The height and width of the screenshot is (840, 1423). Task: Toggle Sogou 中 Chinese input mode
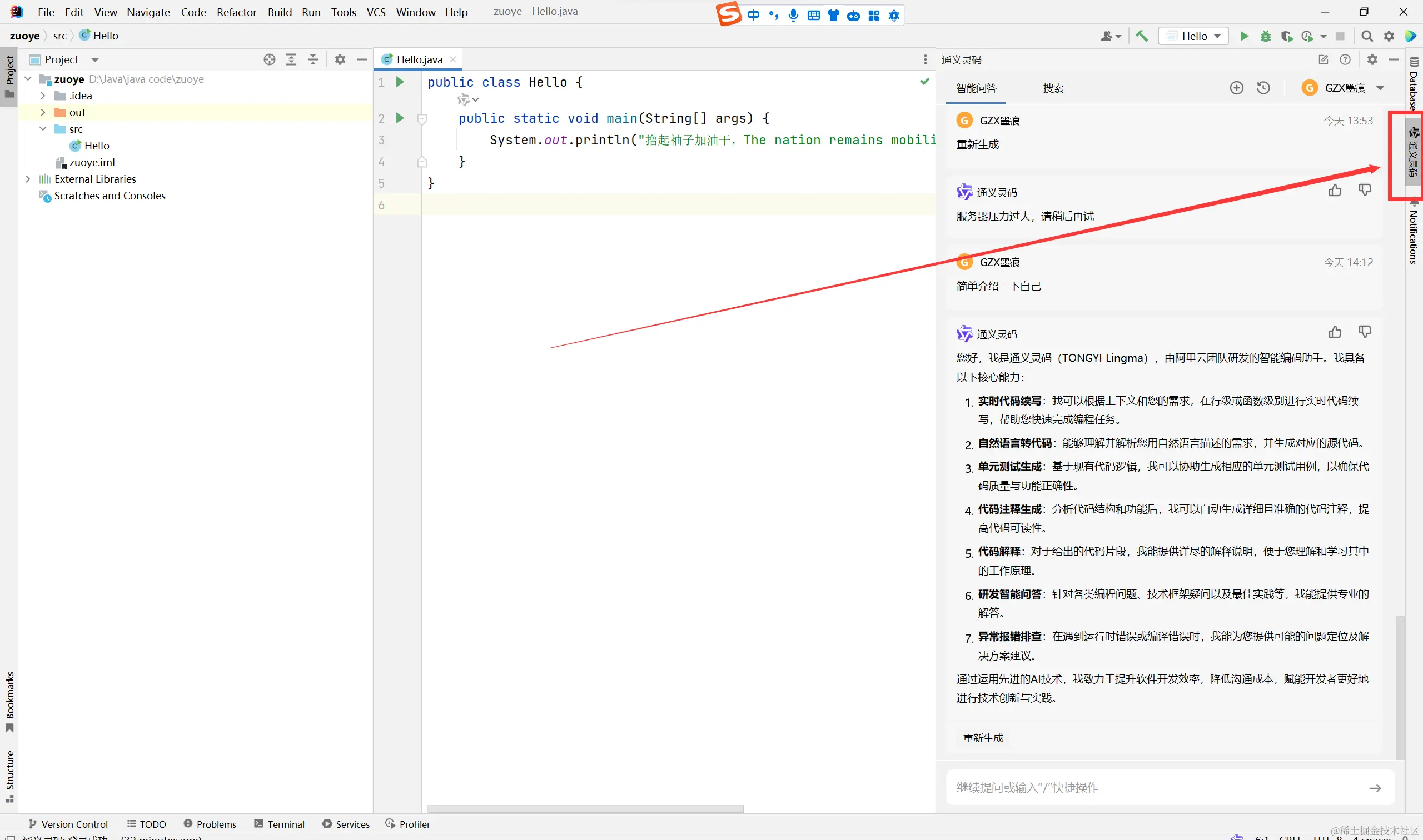click(x=753, y=16)
